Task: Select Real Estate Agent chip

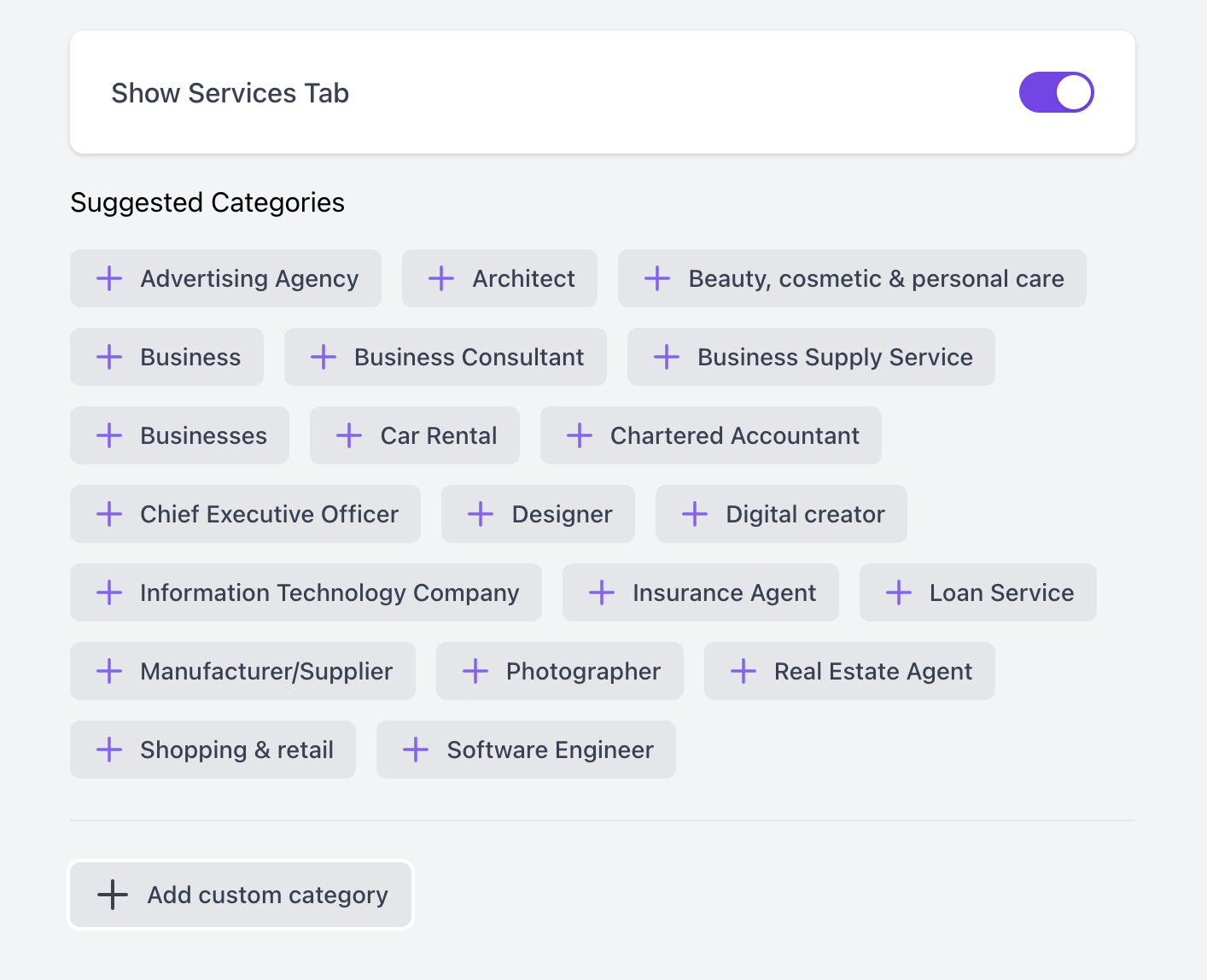Action: pos(849,671)
